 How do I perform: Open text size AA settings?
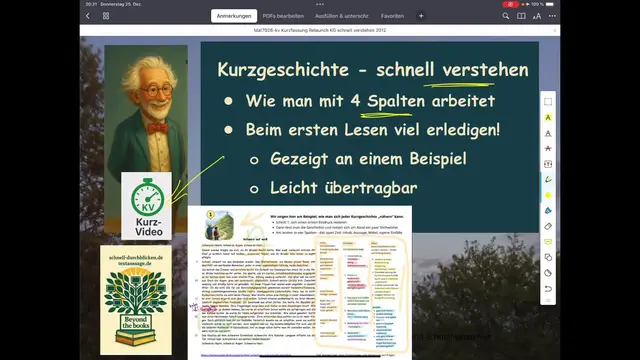click(537, 16)
